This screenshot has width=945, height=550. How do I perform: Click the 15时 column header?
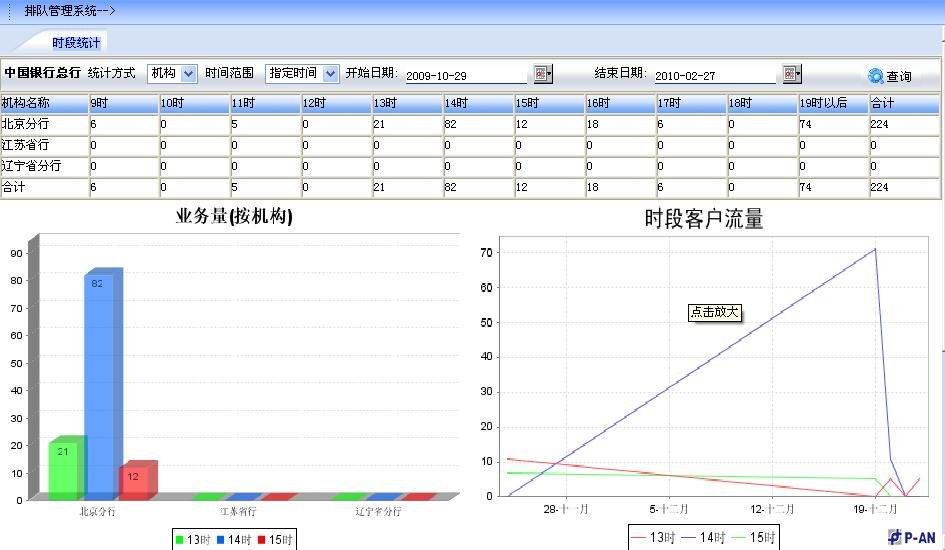click(550, 103)
